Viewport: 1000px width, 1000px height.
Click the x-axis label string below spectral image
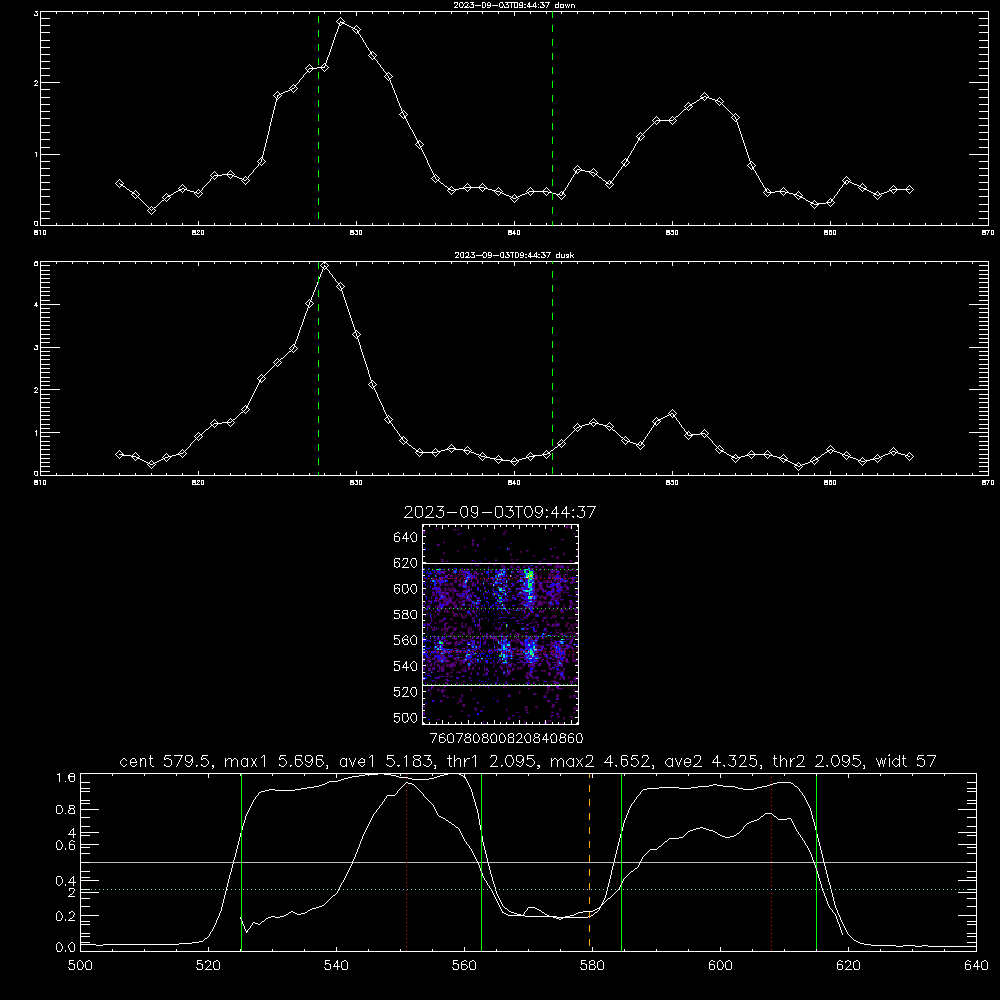tap(506, 738)
